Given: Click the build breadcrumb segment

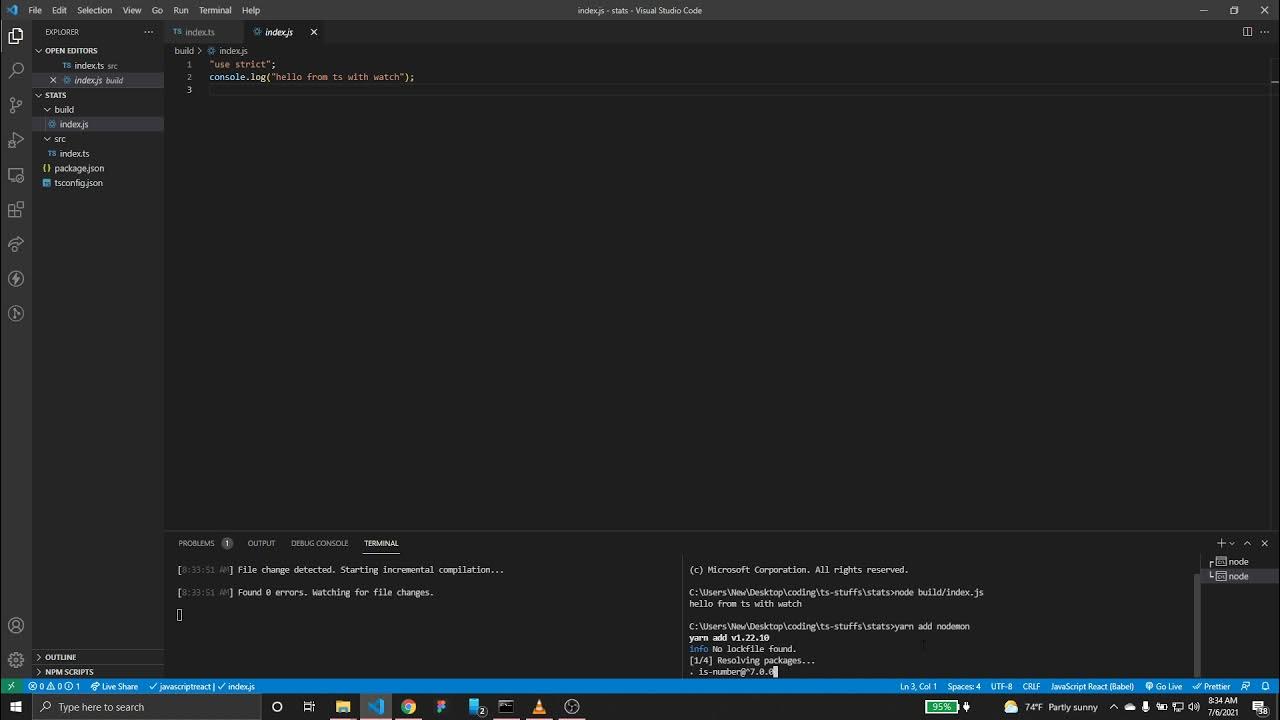Looking at the screenshot, I should coord(184,50).
